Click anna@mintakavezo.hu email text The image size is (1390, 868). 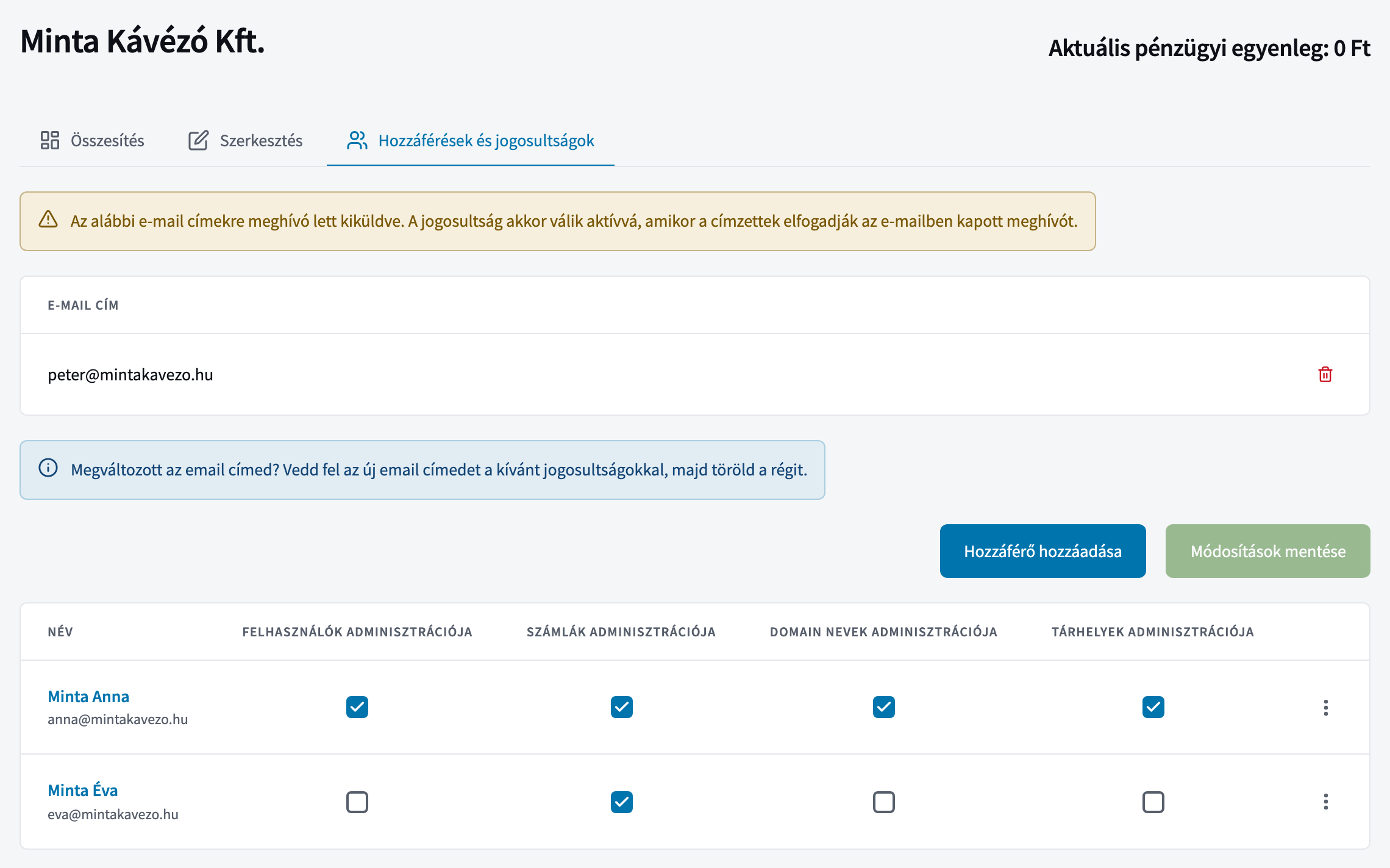coord(118,719)
